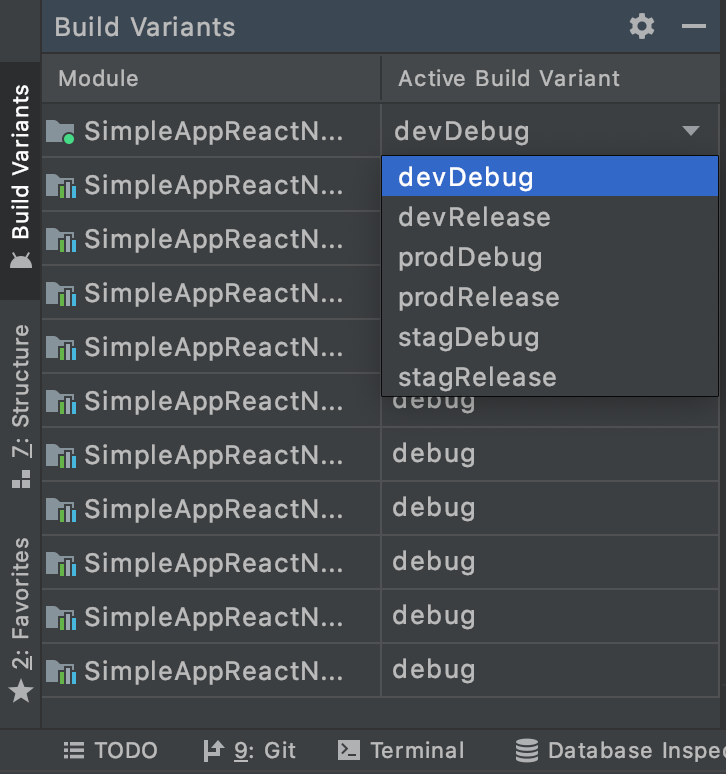Click the Android icon by Build Variants
Screen dimensions: 726x774
coord(21,261)
